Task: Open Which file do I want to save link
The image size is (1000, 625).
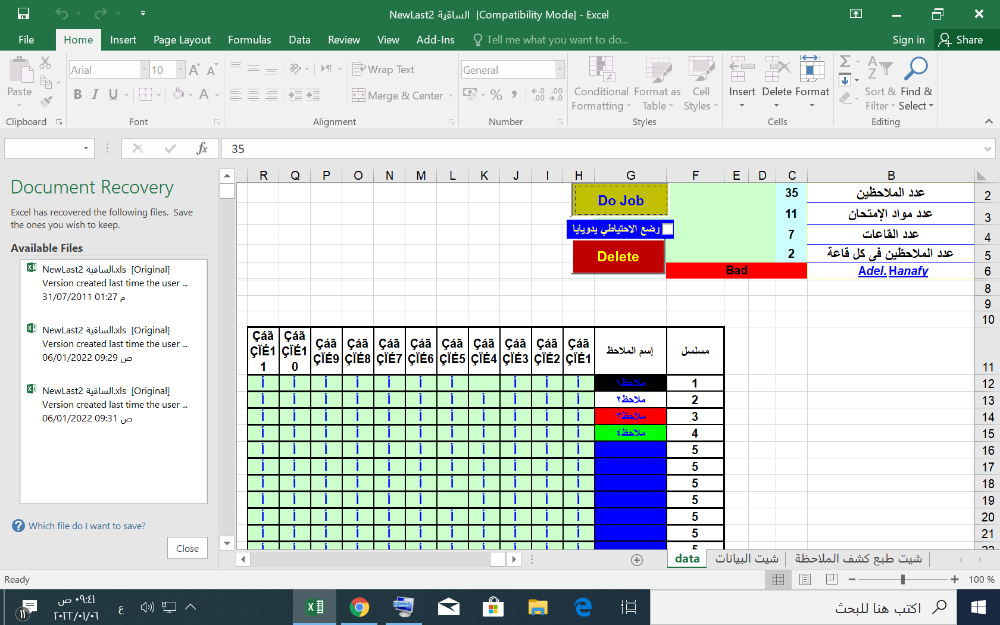Action: (x=87, y=526)
